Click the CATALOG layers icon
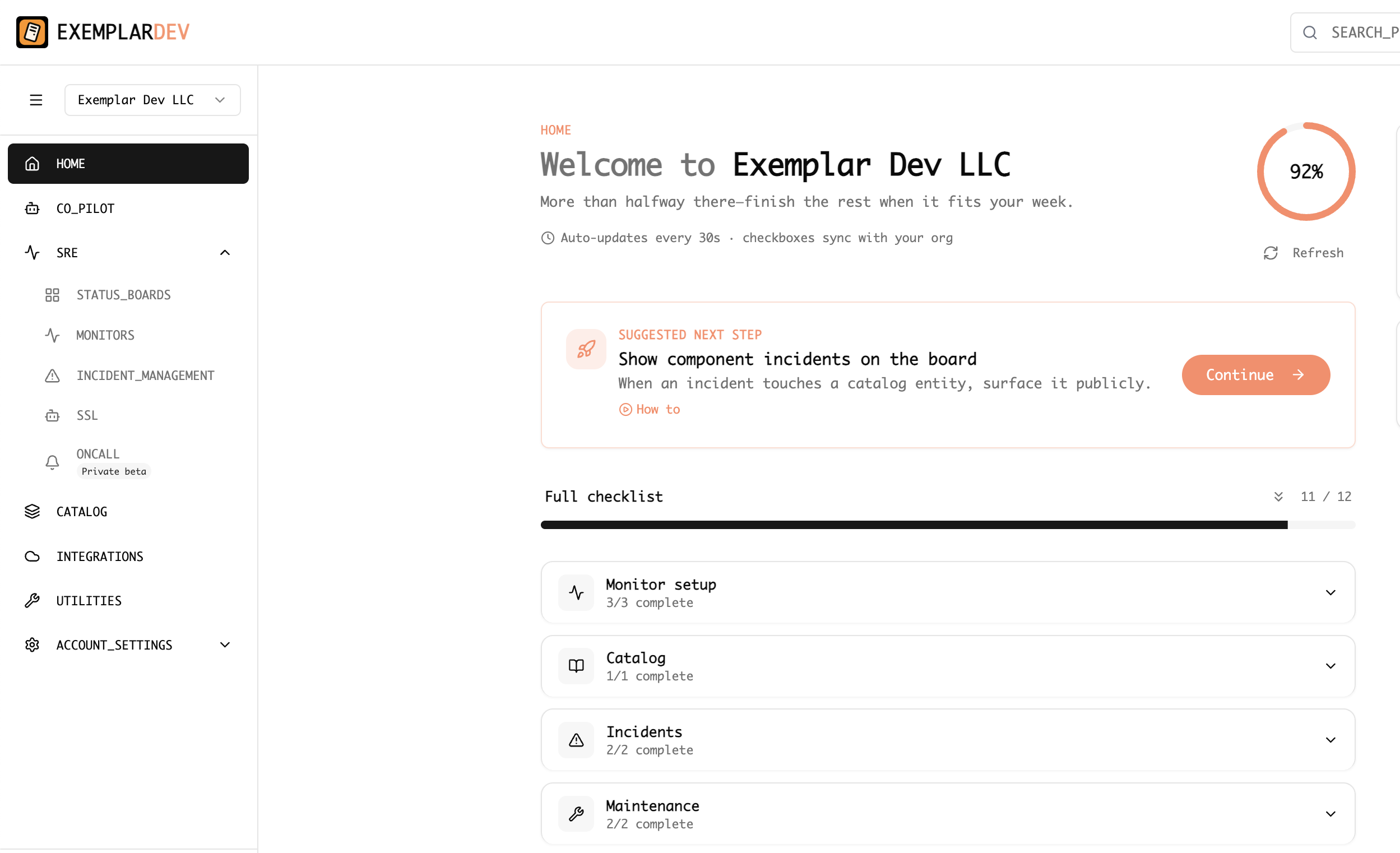 (32, 511)
